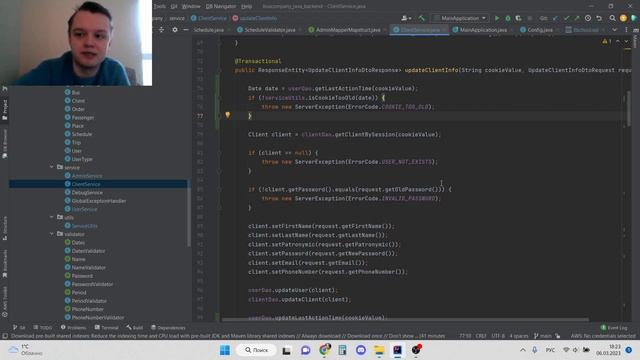Click ClientService breadcrumb in navigation bar
Image resolution: width=640 pixels, height=360 pixels.
(x=209, y=18)
